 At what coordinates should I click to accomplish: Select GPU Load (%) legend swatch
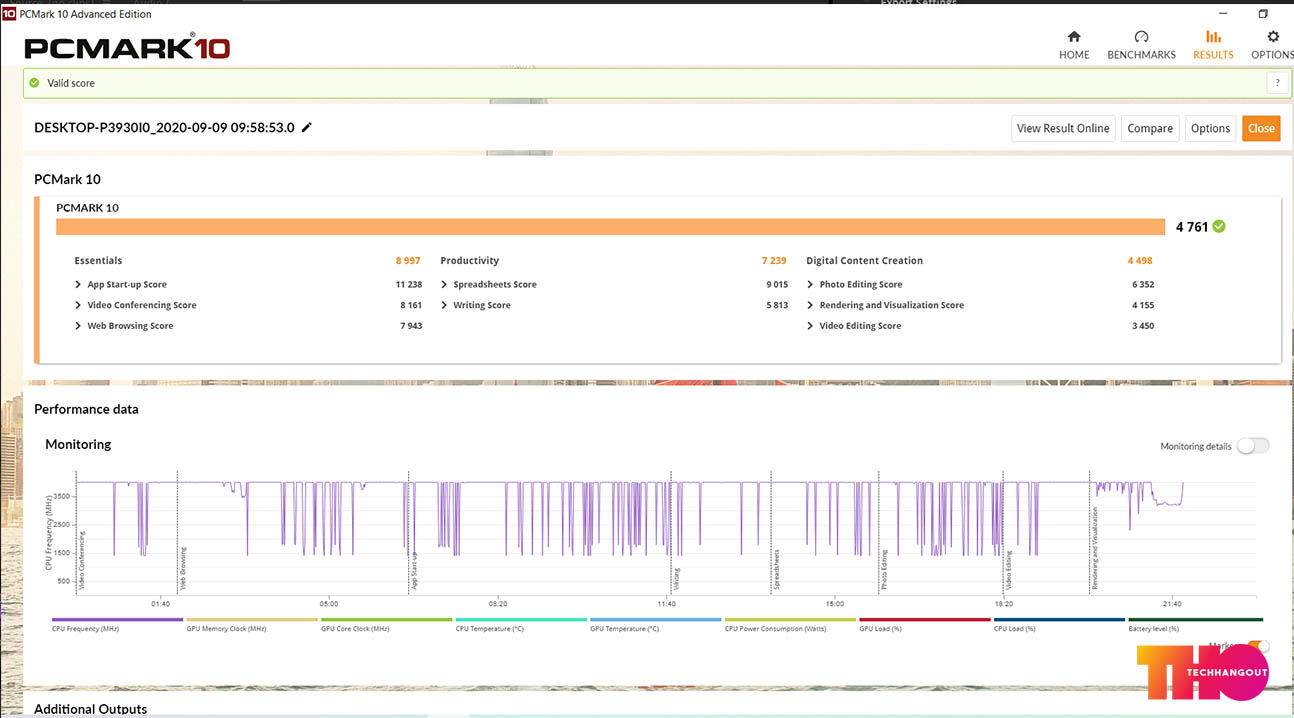[925, 620]
